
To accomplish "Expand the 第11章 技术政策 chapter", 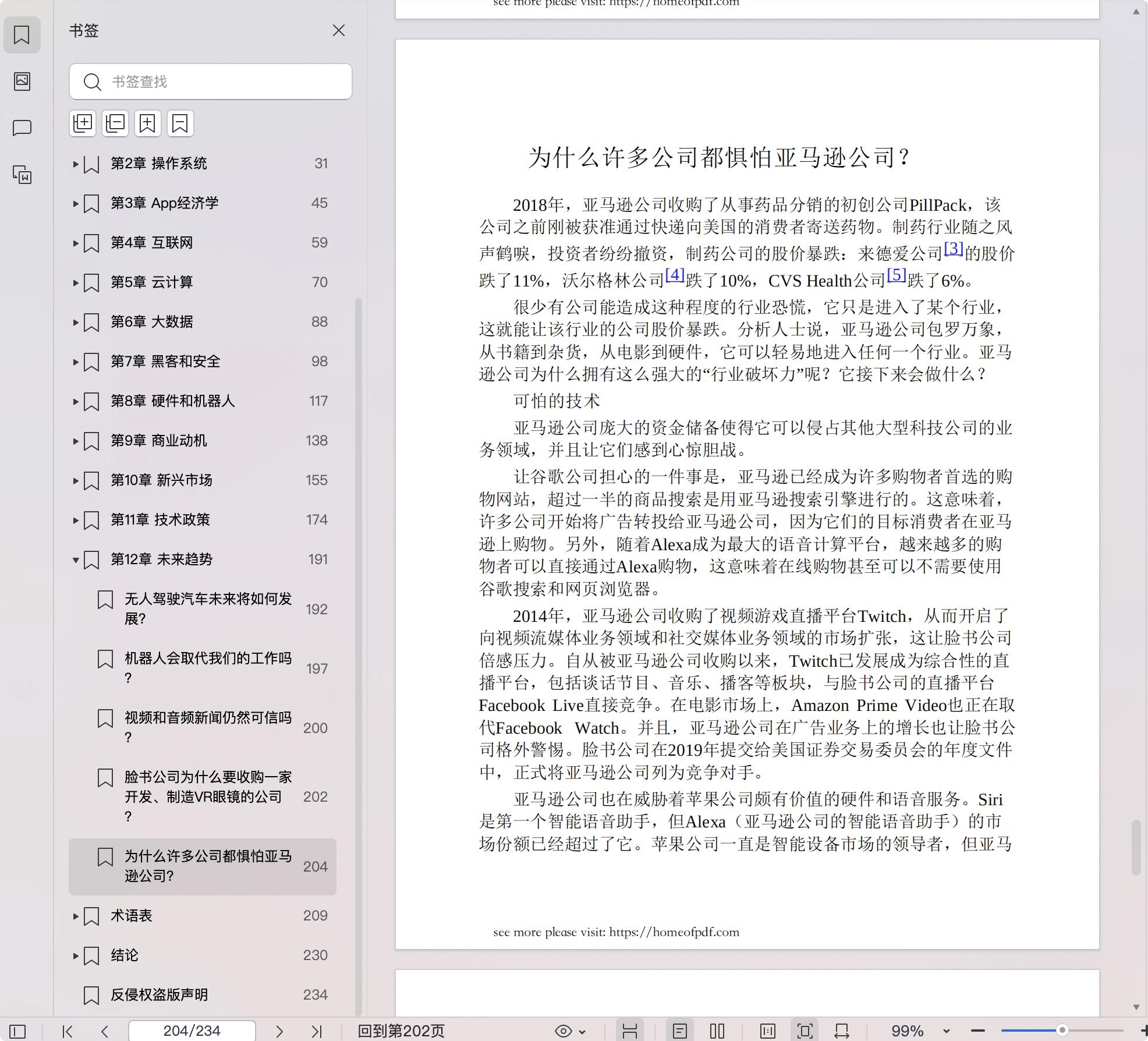I will tap(76, 520).
